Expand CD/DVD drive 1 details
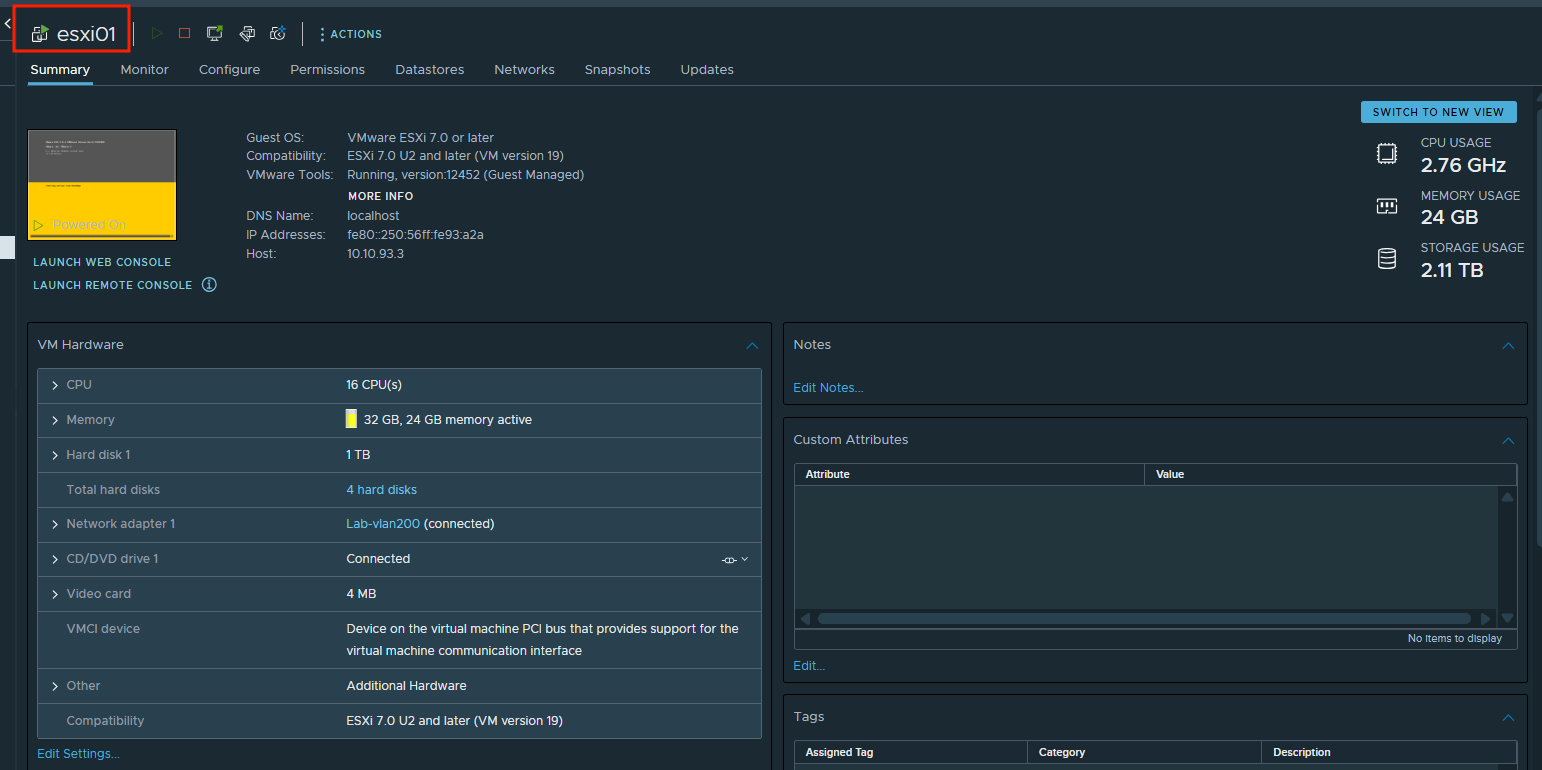This screenshot has height=770, width=1542. pyautogui.click(x=55, y=559)
